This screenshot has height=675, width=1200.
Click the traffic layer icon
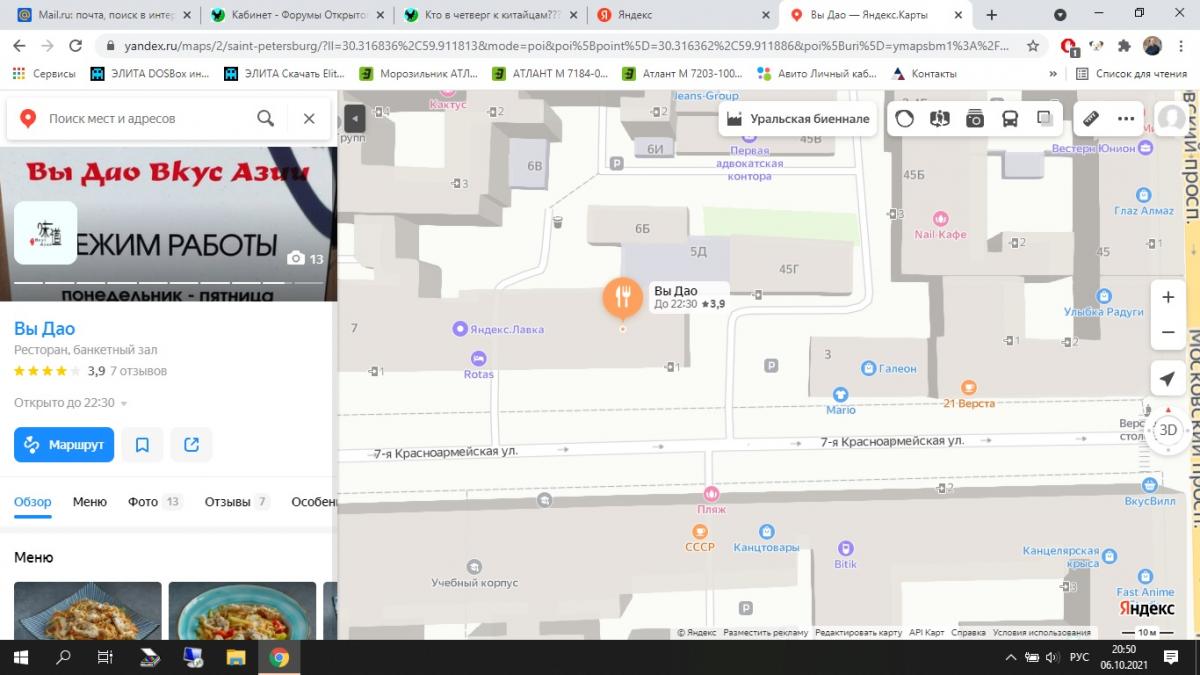[904, 118]
